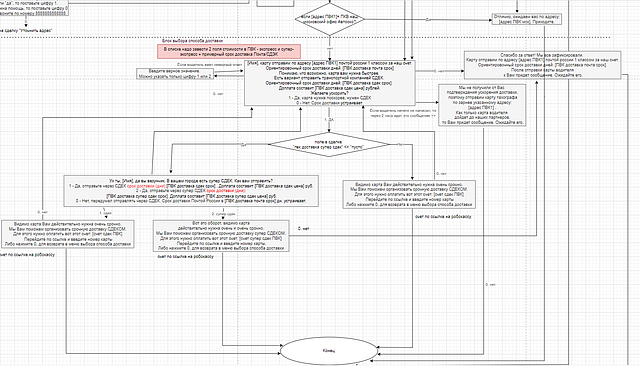Select "Если водитель ничего не написал" annotation text
The height and width of the screenshot is (366, 640).
pos(403,113)
